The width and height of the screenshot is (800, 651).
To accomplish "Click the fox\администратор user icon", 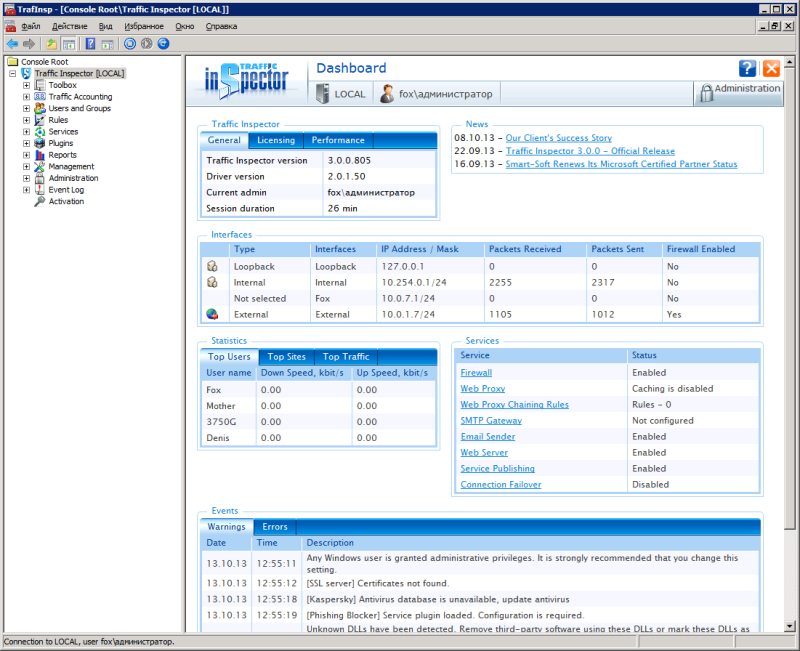I will point(387,94).
